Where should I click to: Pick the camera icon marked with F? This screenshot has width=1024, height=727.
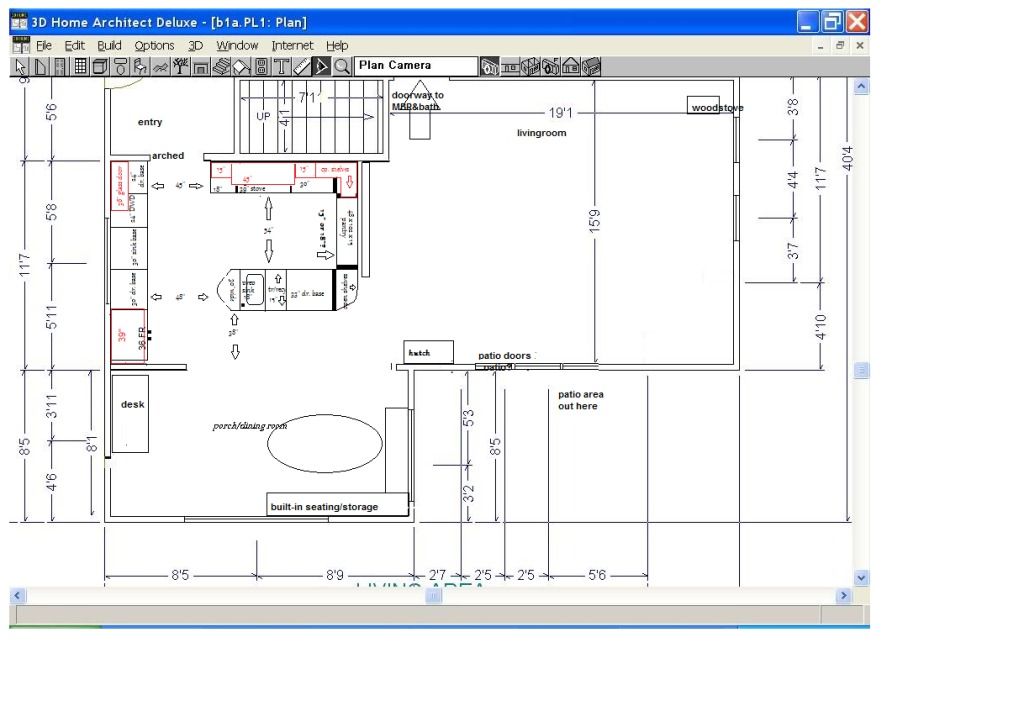pos(551,67)
